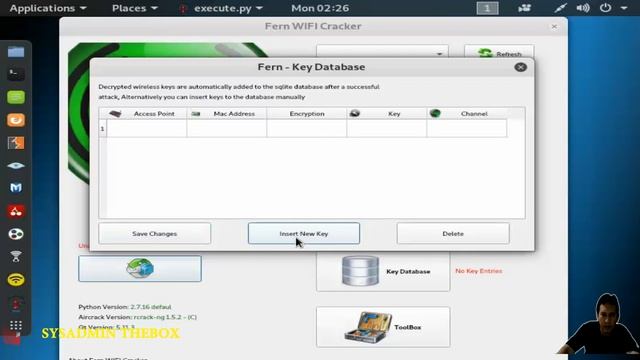Show all applications grid icon in dock
Viewport: 640px width, 360px height.
click(x=16, y=325)
